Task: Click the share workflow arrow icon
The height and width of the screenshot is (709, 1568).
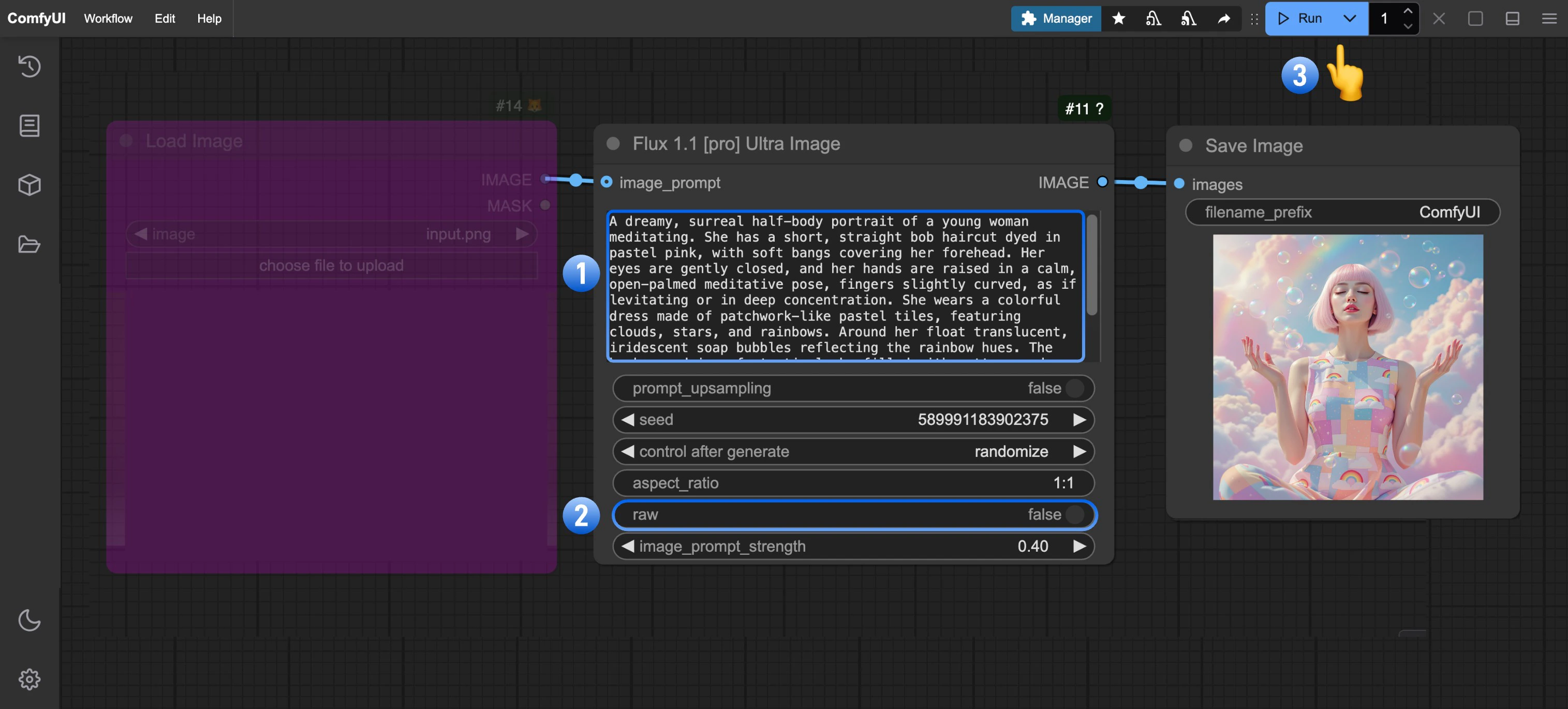Action: pyautogui.click(x=1223, y=18)
